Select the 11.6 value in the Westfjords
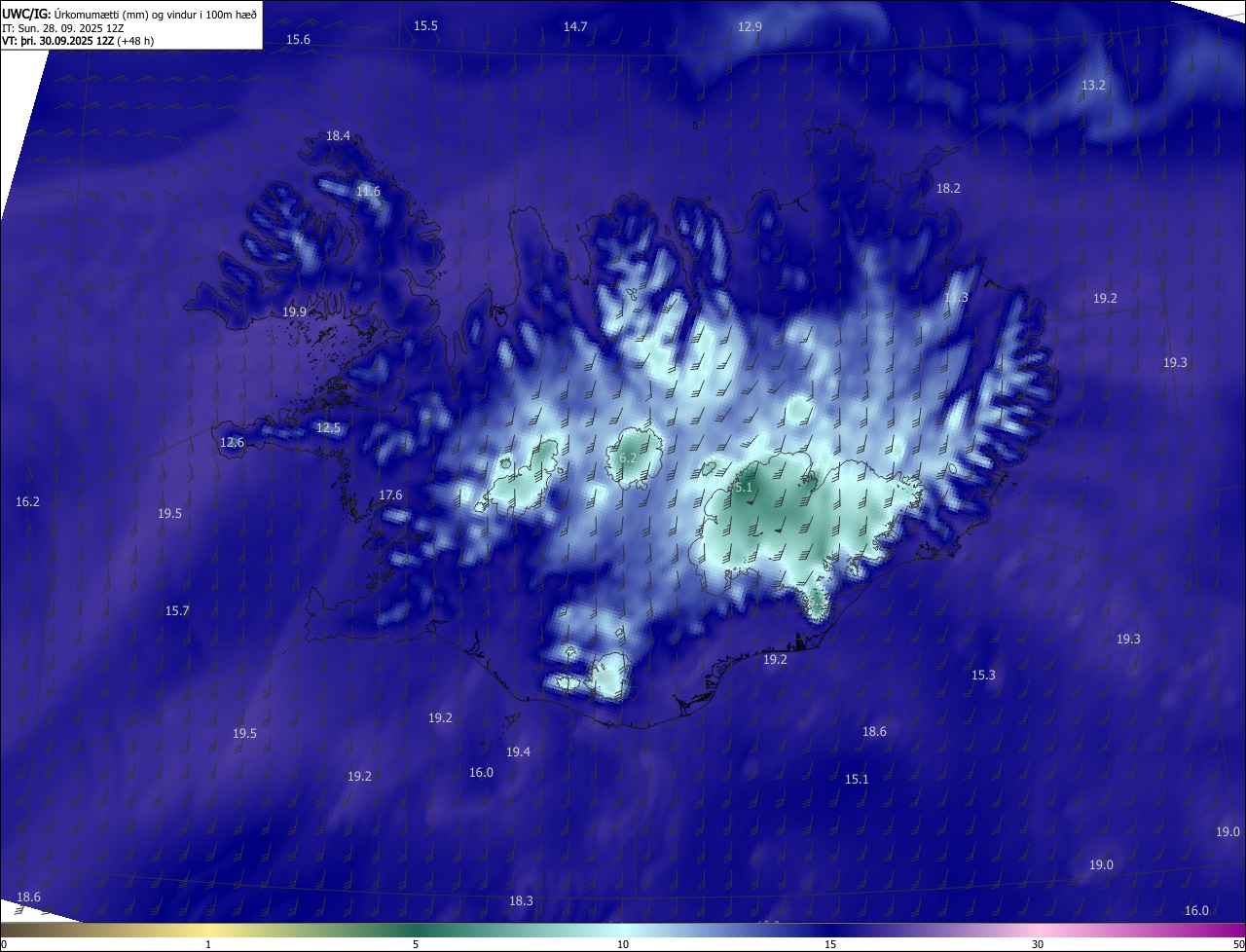The image size is (1246, 952). [x=368, y=192]
